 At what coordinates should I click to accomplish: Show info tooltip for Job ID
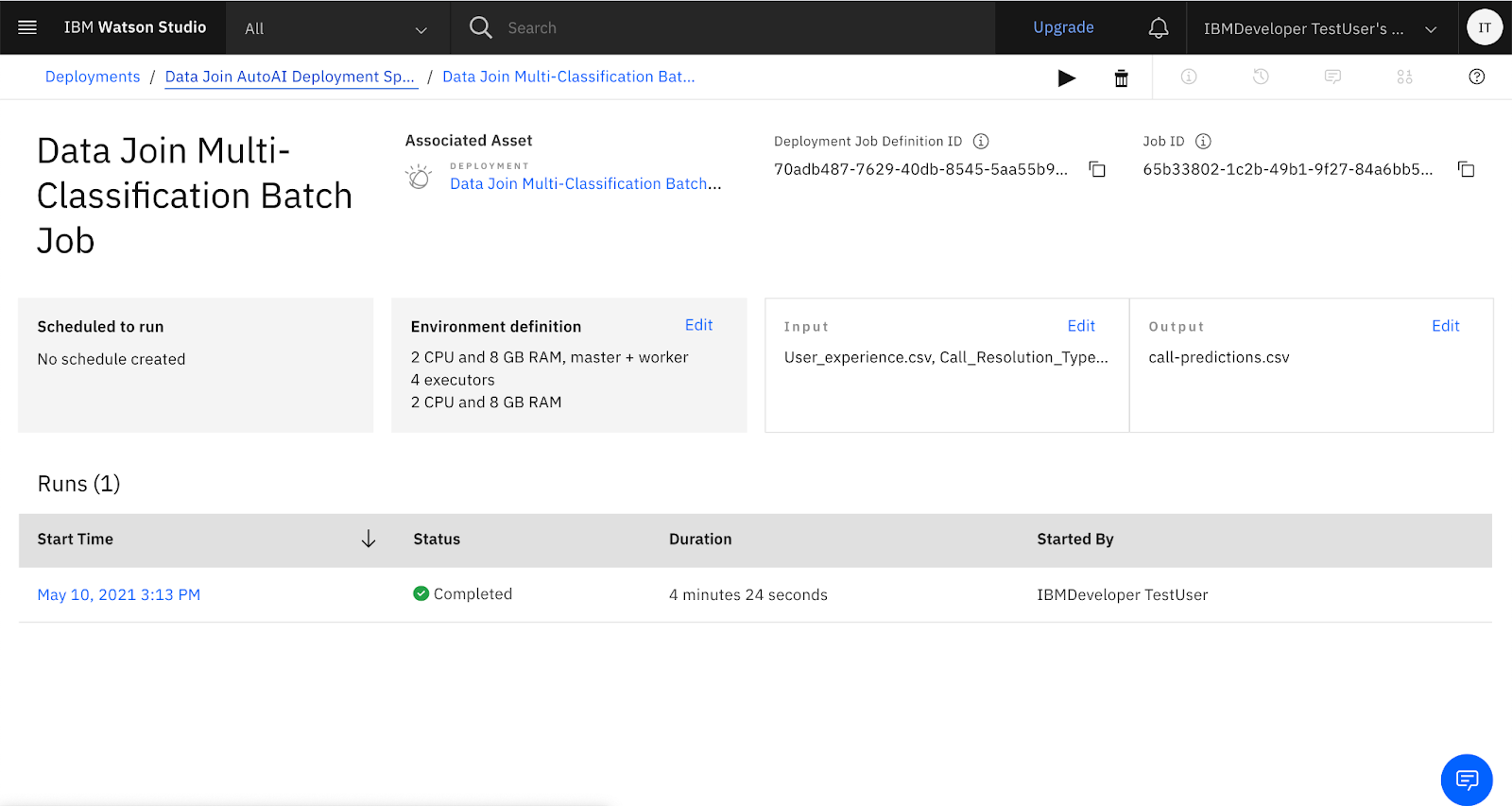click(x=1203, y=142)
